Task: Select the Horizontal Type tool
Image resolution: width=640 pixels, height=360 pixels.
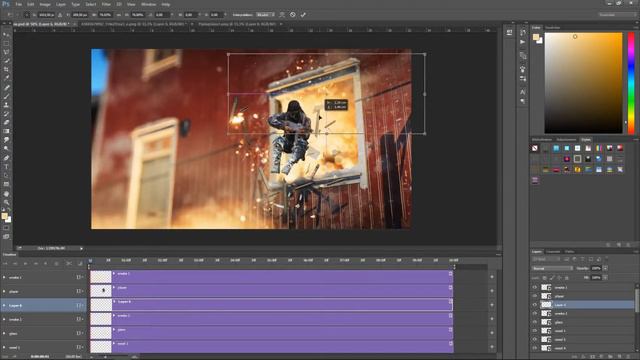Action: 6,167
